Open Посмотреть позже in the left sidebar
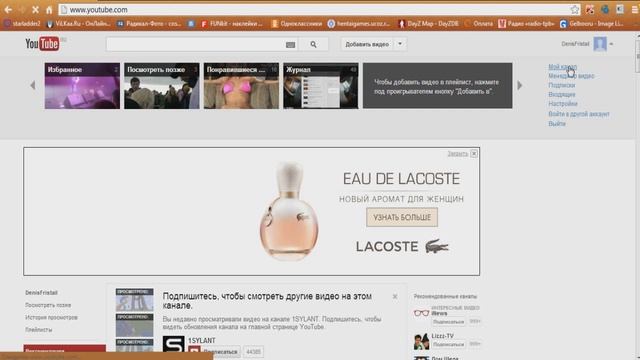Screen dimensions: 640x360 tap(48, 305)
